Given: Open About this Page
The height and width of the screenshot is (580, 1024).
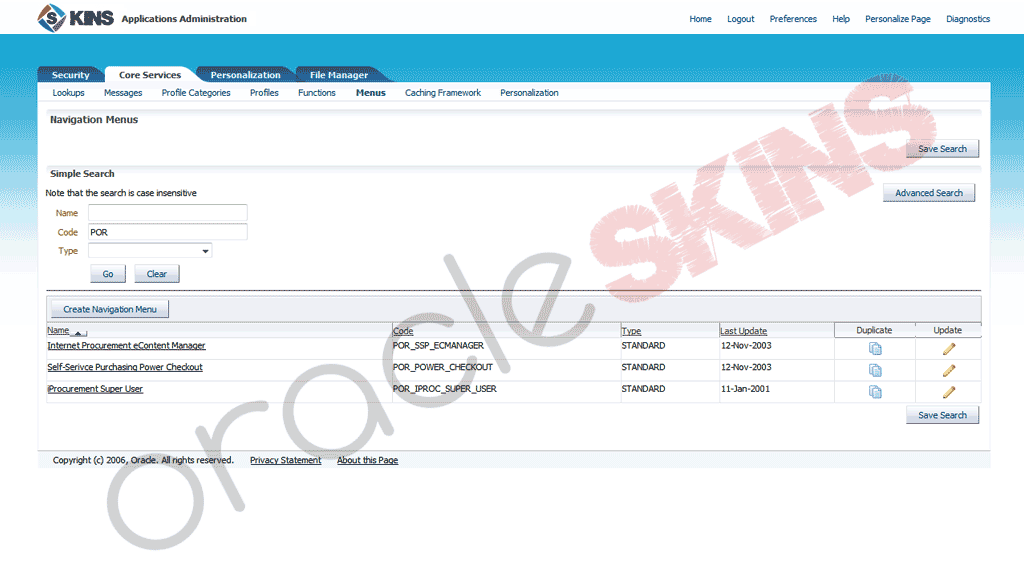Looking at the screenshot, I should [x=368, y=460].
